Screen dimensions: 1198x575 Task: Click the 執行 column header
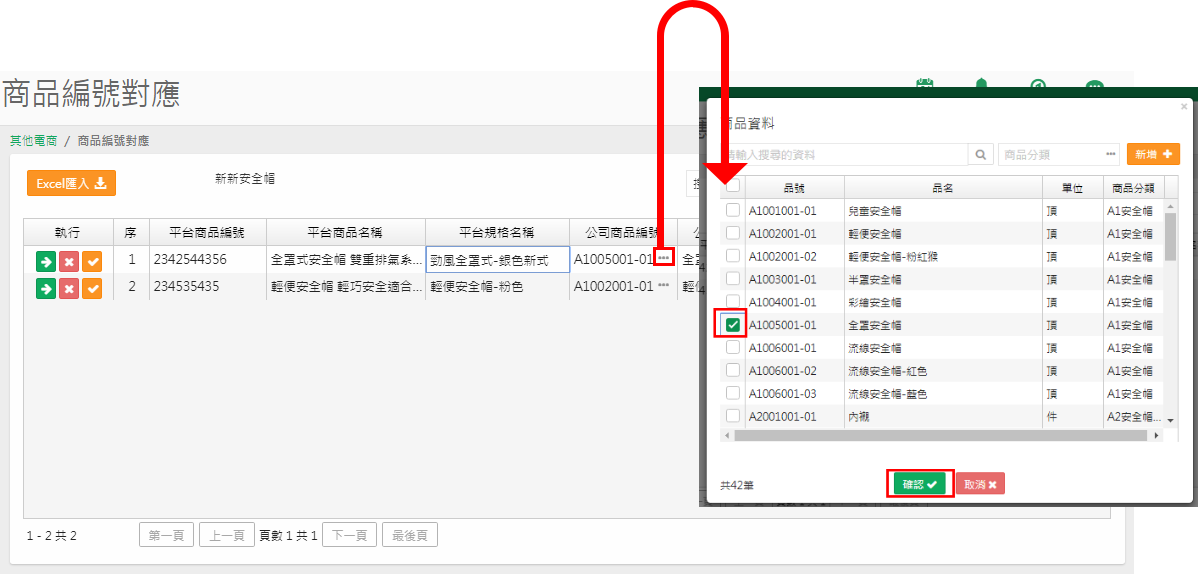tap(69, 231)
